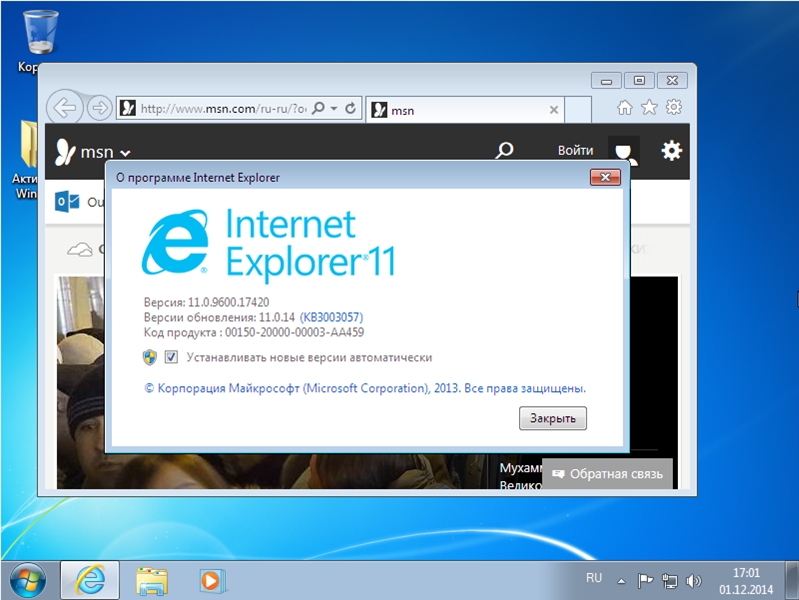
Task: Open a new blank tab
Action: click(578, 110)
